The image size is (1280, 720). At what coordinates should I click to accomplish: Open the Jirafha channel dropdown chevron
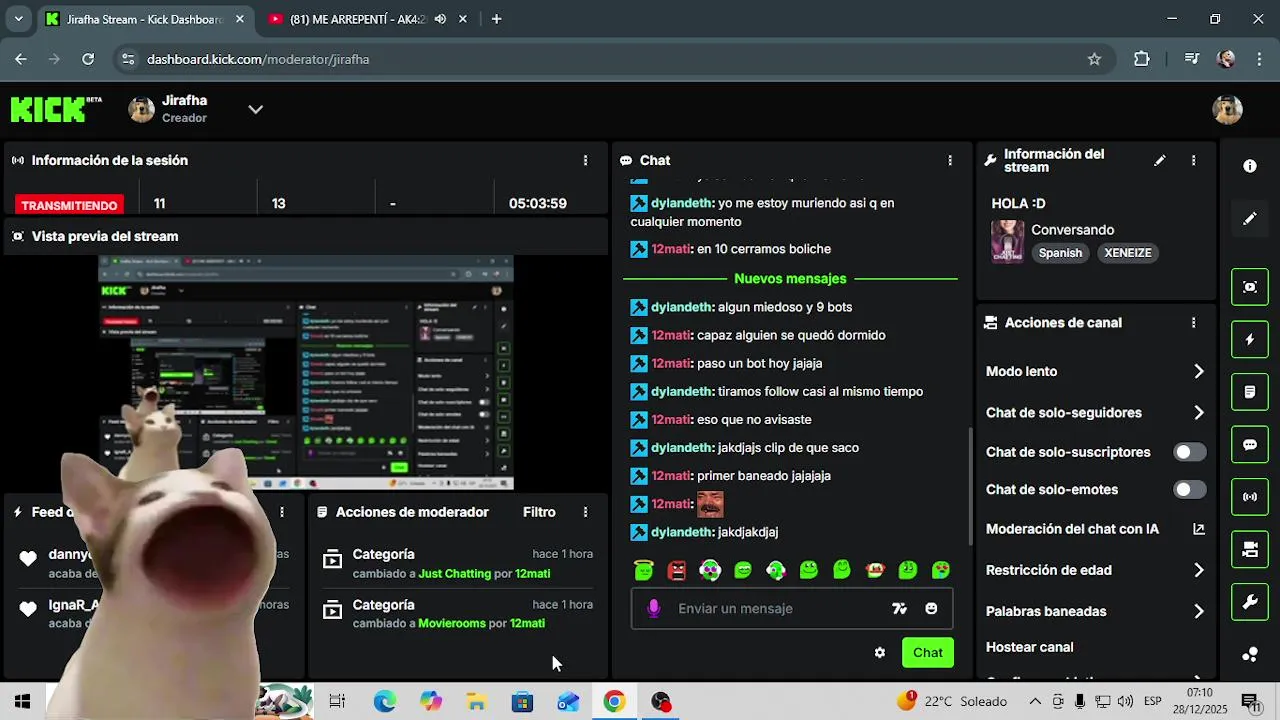point(256,109)
